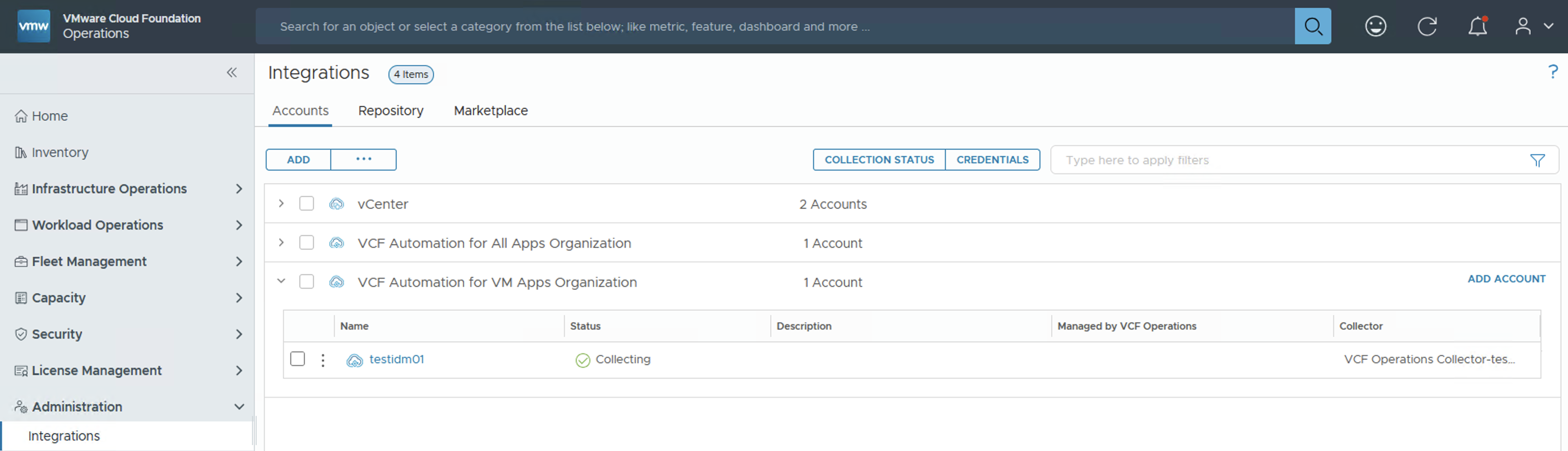
Task: Expand Infrastructure Operations menu
Action: coord(239,189)
